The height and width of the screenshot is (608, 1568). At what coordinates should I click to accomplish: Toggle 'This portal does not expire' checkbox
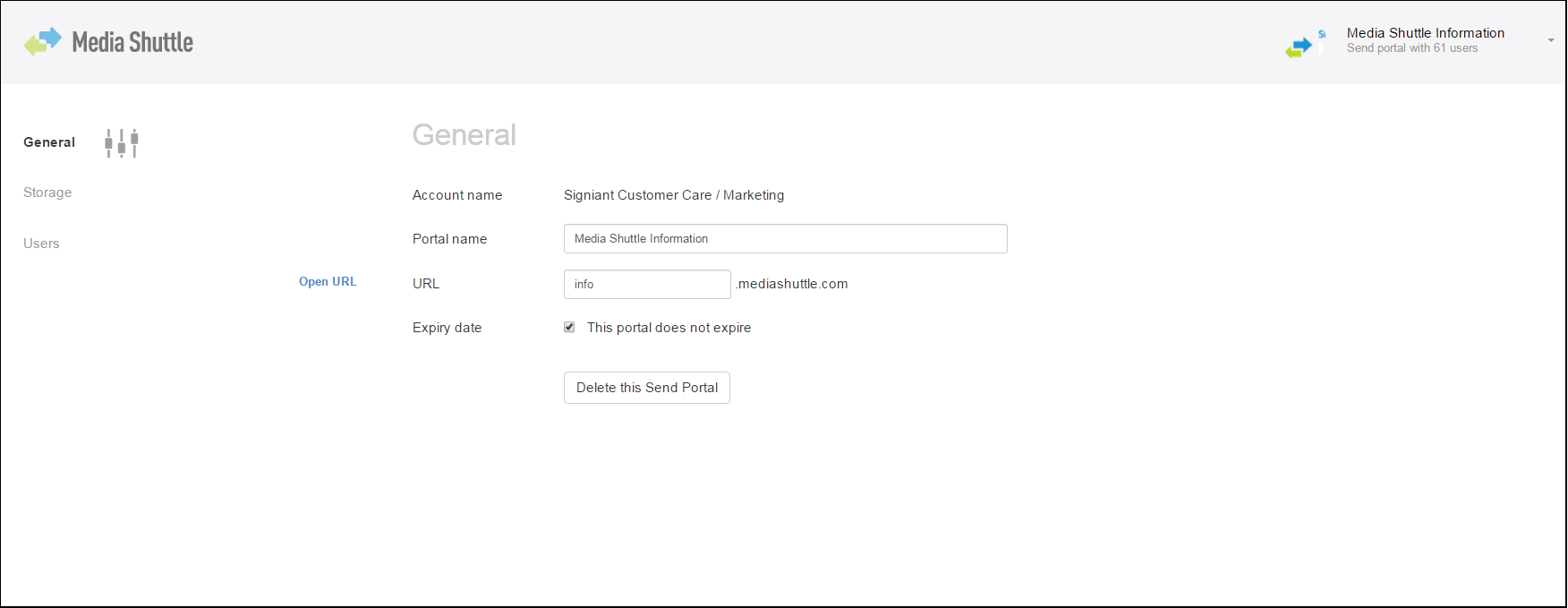click(569, 327)
